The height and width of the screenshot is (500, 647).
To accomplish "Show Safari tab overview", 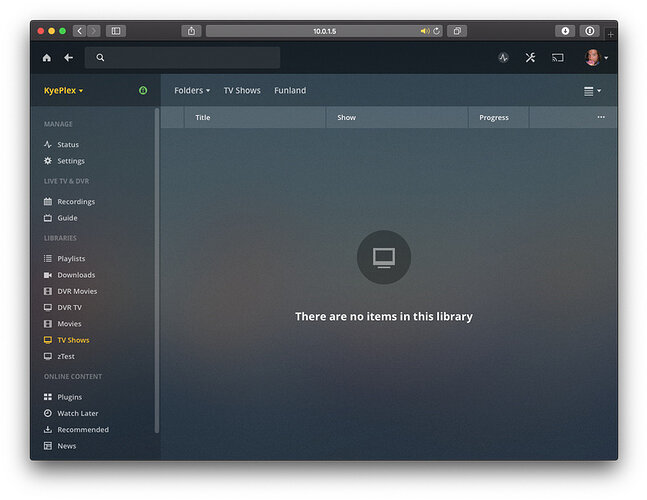I will [x=457, y=31].
